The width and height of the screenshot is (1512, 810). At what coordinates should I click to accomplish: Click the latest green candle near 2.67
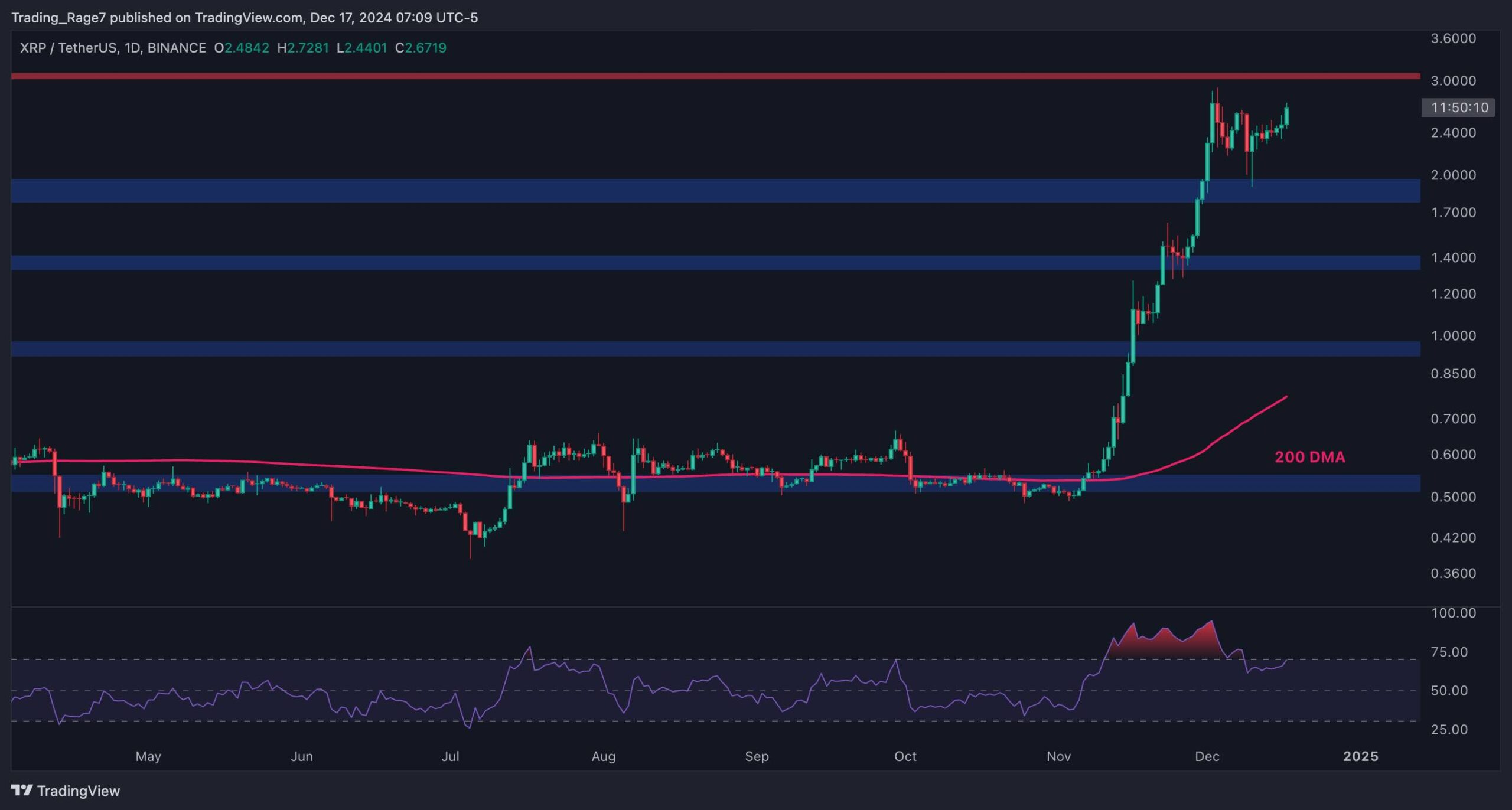[1286, 116]
